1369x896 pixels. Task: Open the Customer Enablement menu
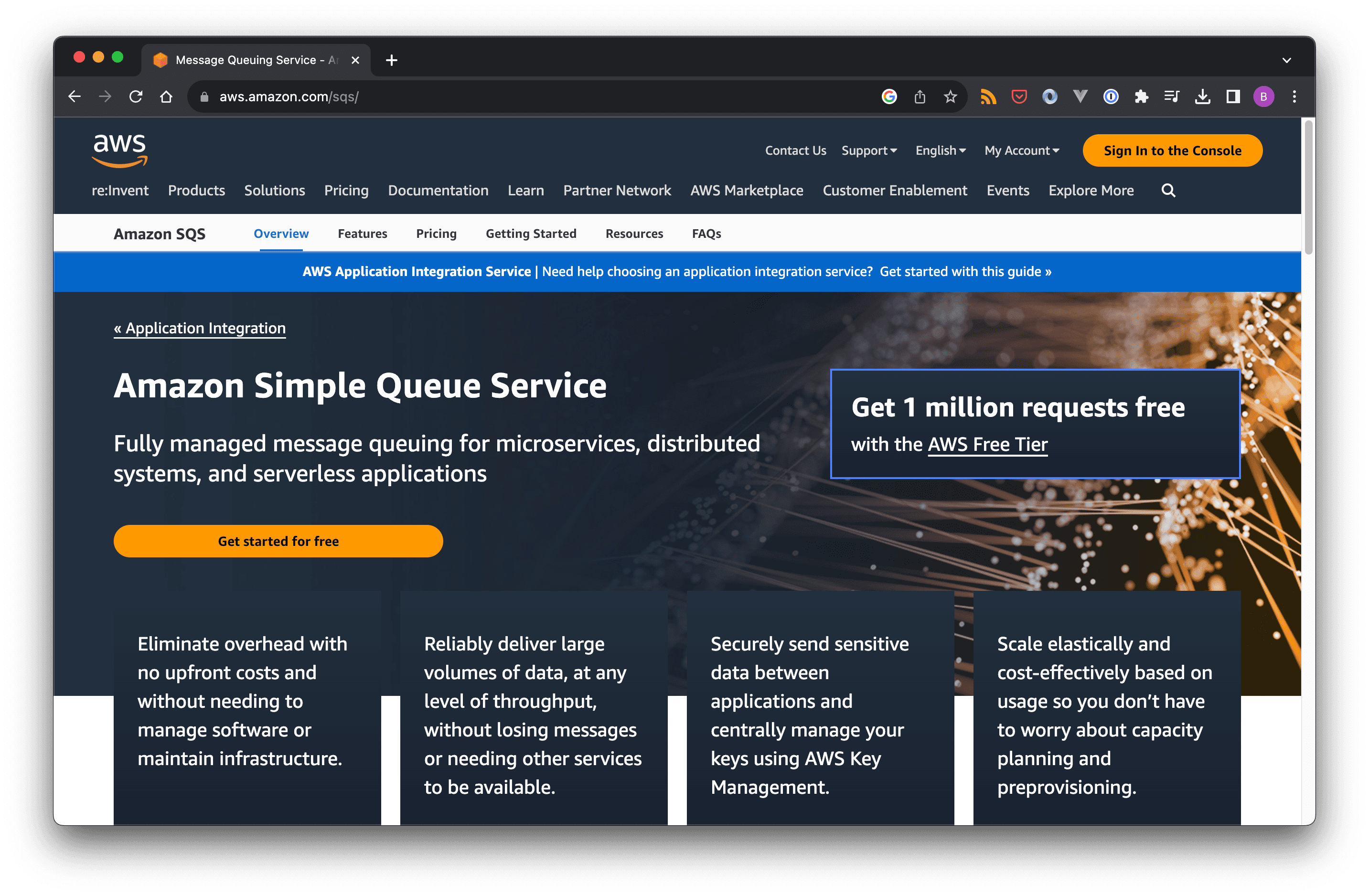(x=895, y=191)
